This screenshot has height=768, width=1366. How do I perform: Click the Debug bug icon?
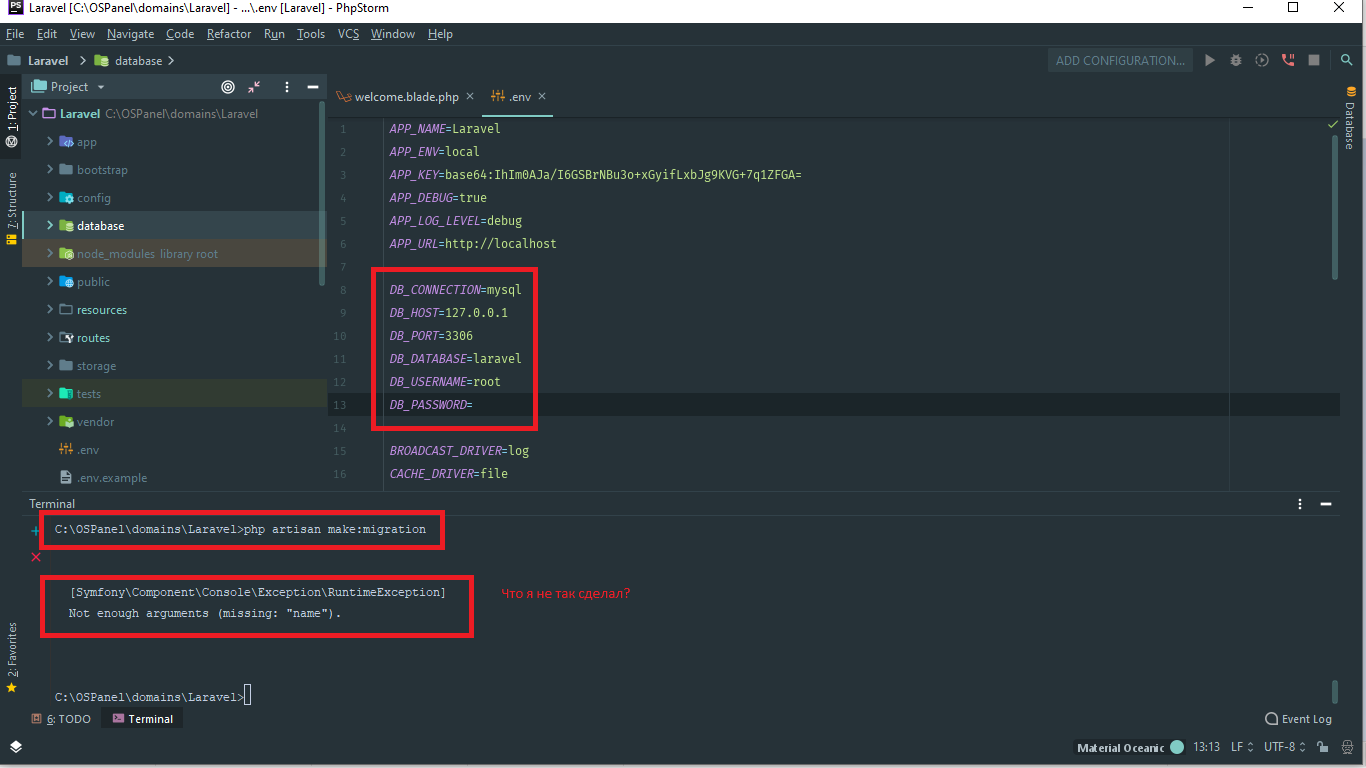coord(1236,60)
